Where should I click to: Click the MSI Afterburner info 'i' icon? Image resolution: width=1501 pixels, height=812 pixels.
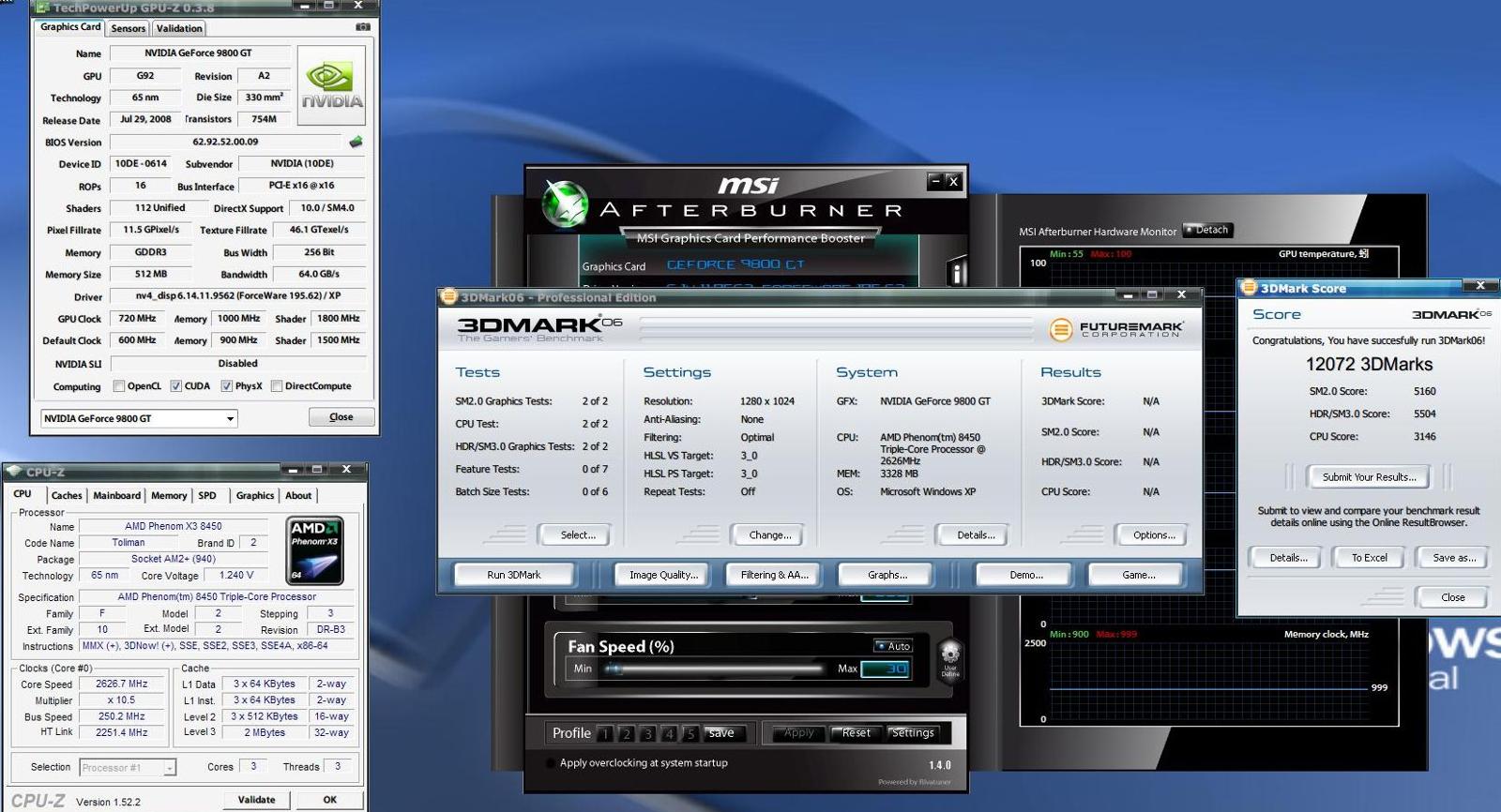[956, 272]
